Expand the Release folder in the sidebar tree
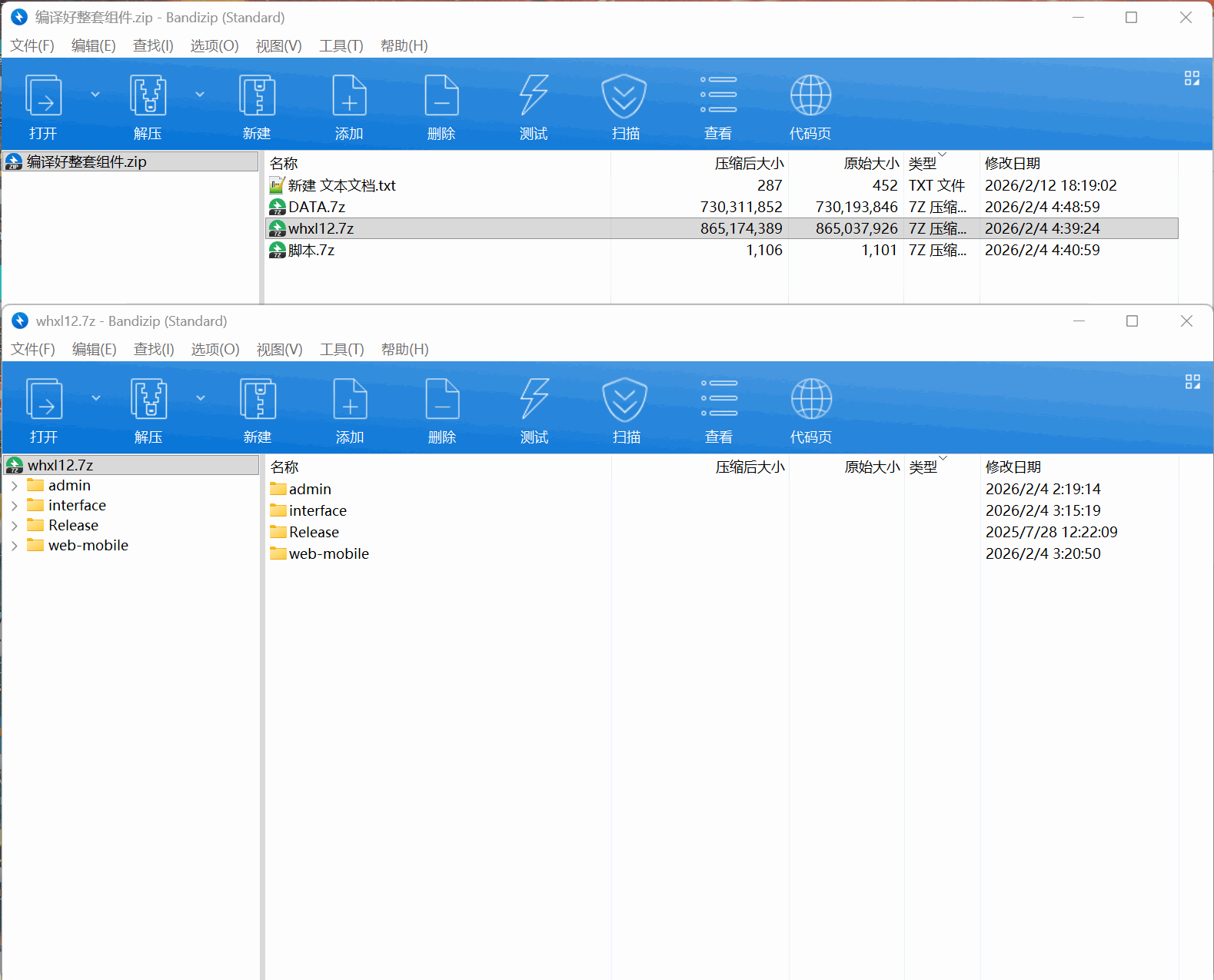The height and width of the screenshot is (980, 1214). (x=15, y=526)
